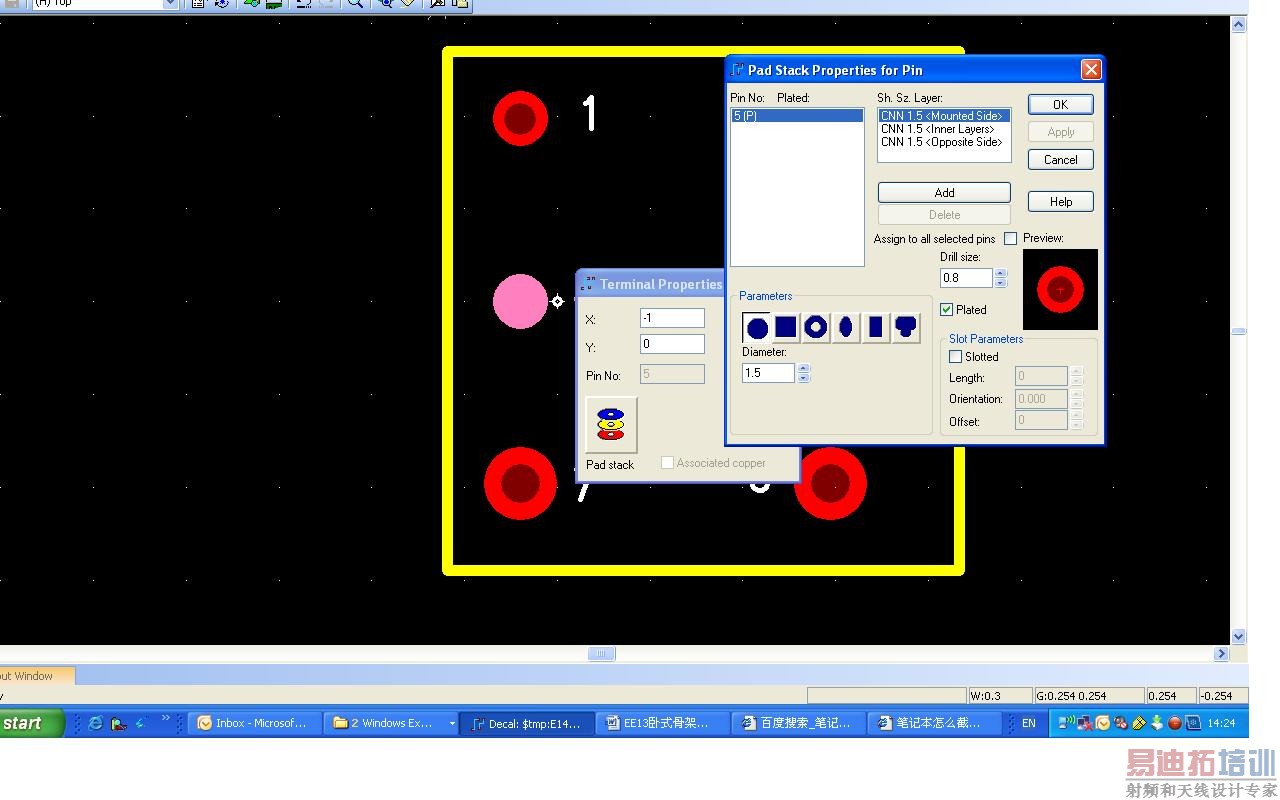Expand the quick launch chevron
This screenshot has height=800, width=1280.
point(165,718)
